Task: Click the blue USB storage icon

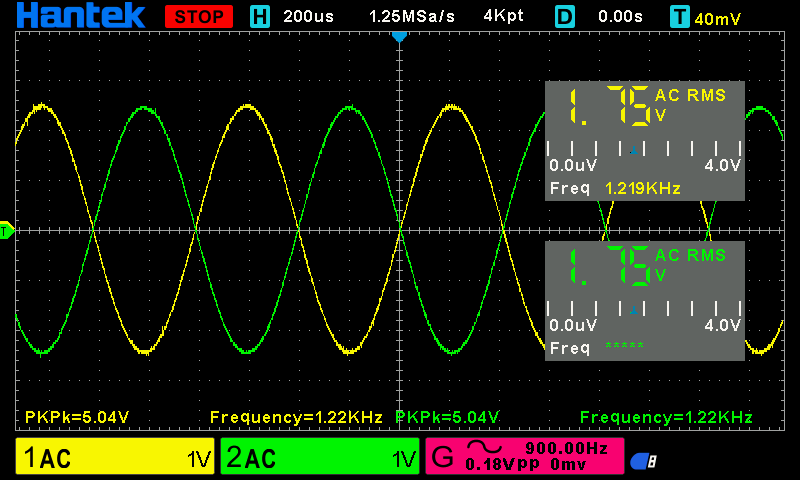Action: (x=643, y=461)
